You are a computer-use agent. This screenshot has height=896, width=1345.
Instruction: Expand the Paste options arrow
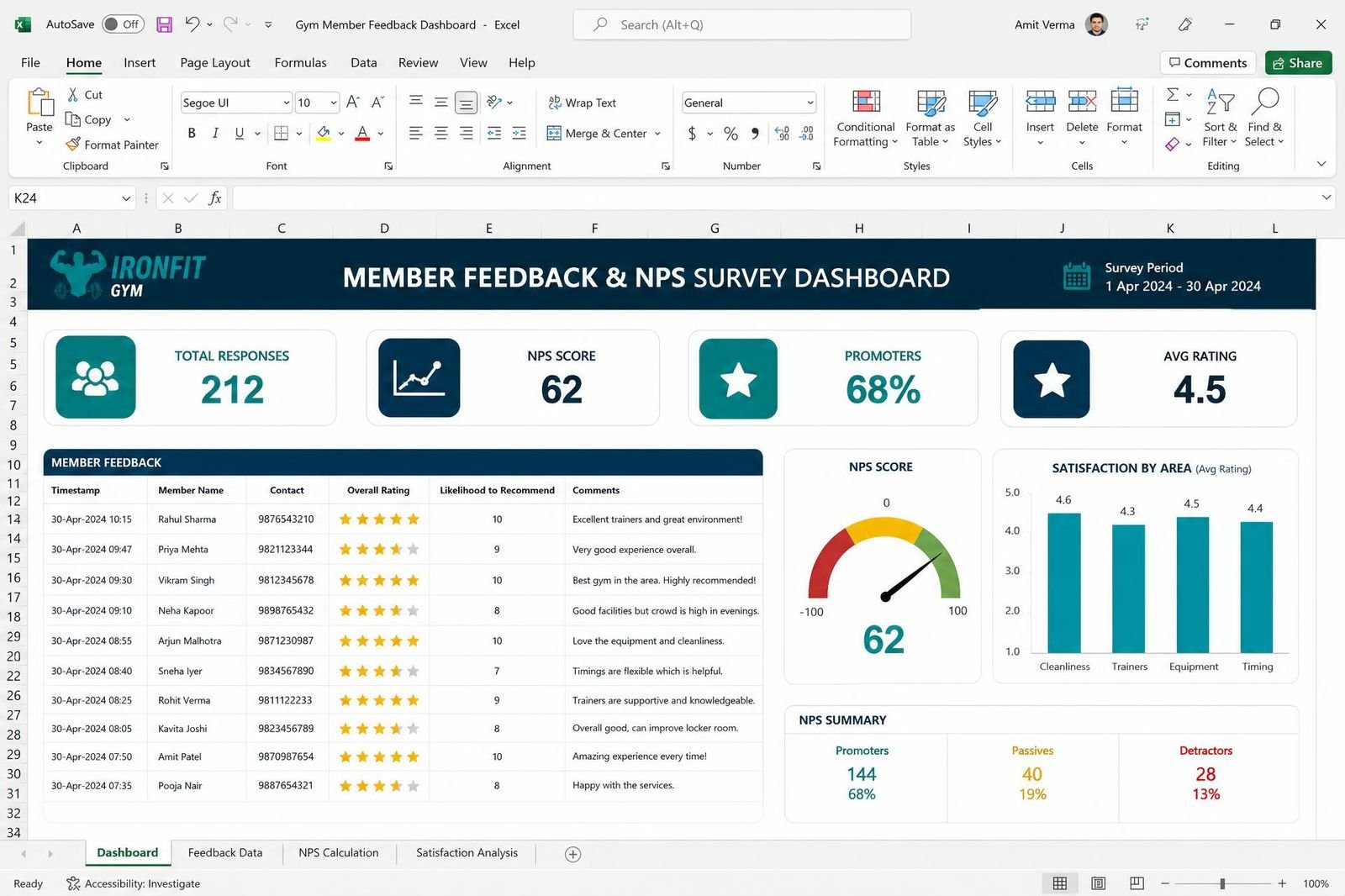(40, 143)
